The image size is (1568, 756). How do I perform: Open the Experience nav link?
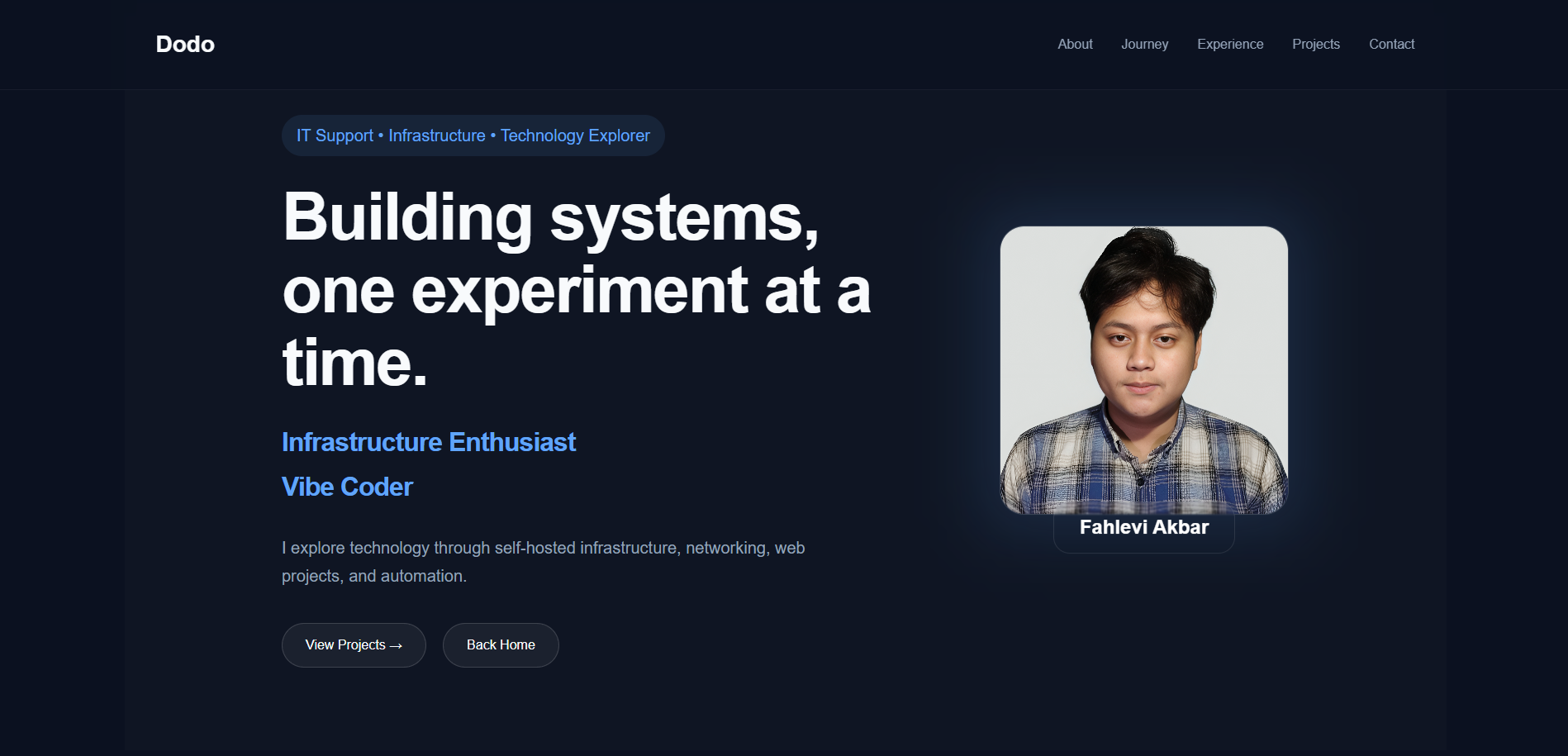pos(1230,44)
